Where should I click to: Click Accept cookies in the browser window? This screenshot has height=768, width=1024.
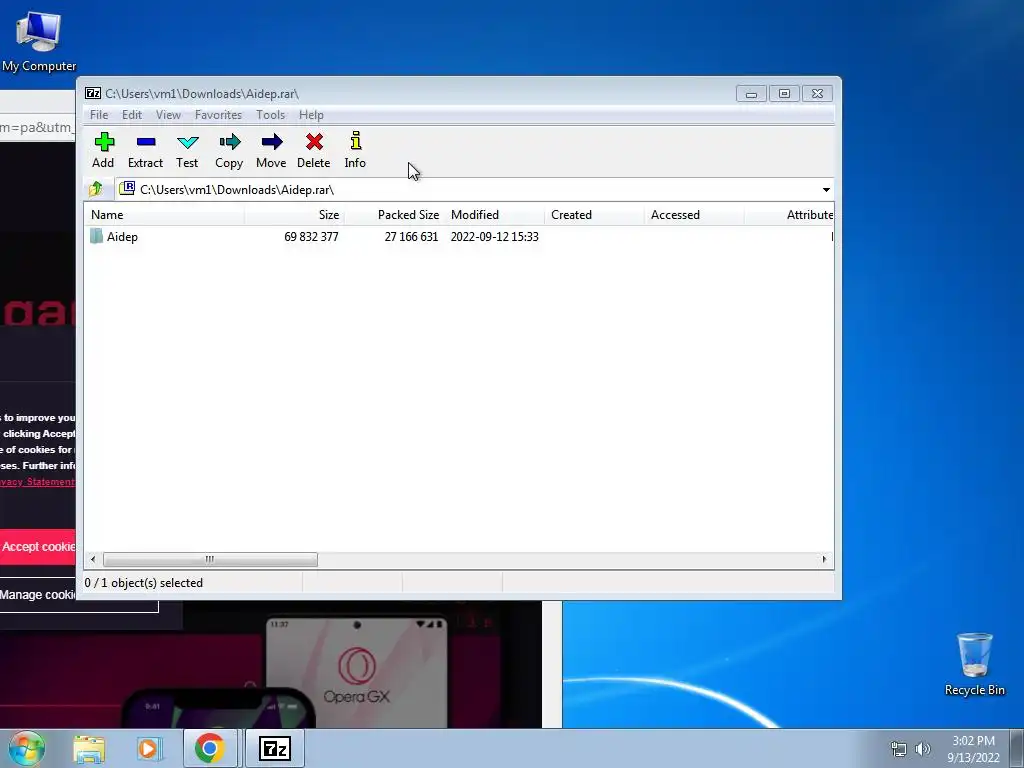(x=38, y=547)
